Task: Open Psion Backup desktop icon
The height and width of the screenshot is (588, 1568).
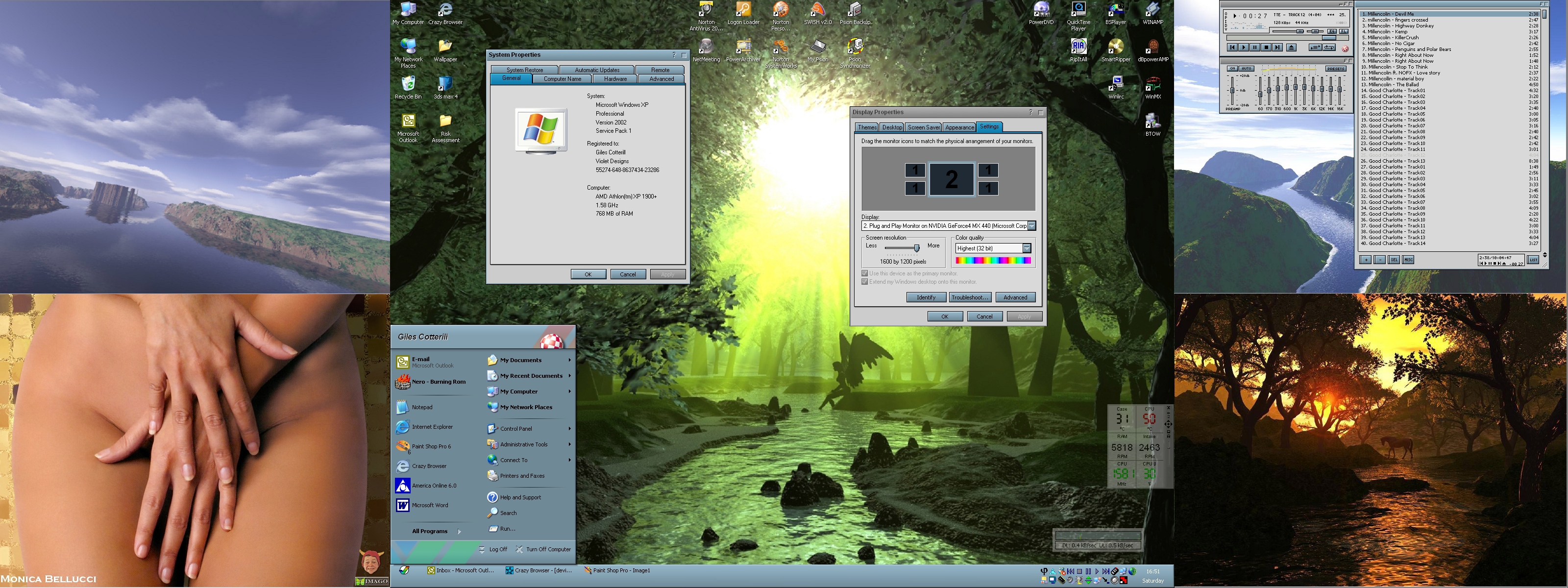Action: click(855, 13)
